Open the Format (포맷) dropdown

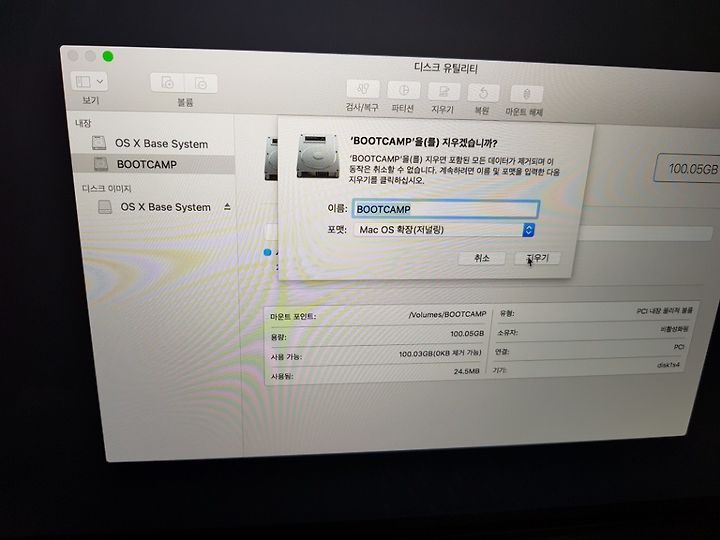444,230
